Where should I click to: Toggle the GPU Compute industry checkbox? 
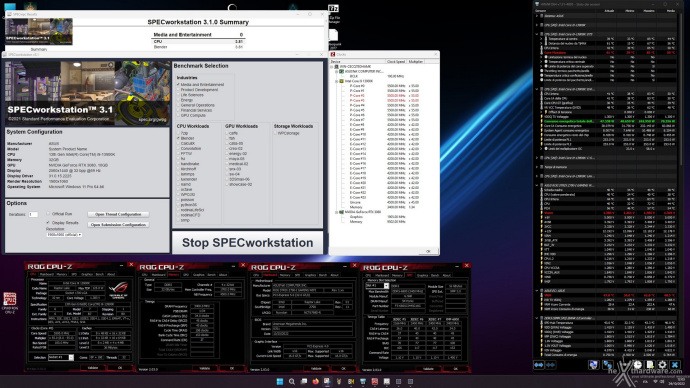[178, 116]
